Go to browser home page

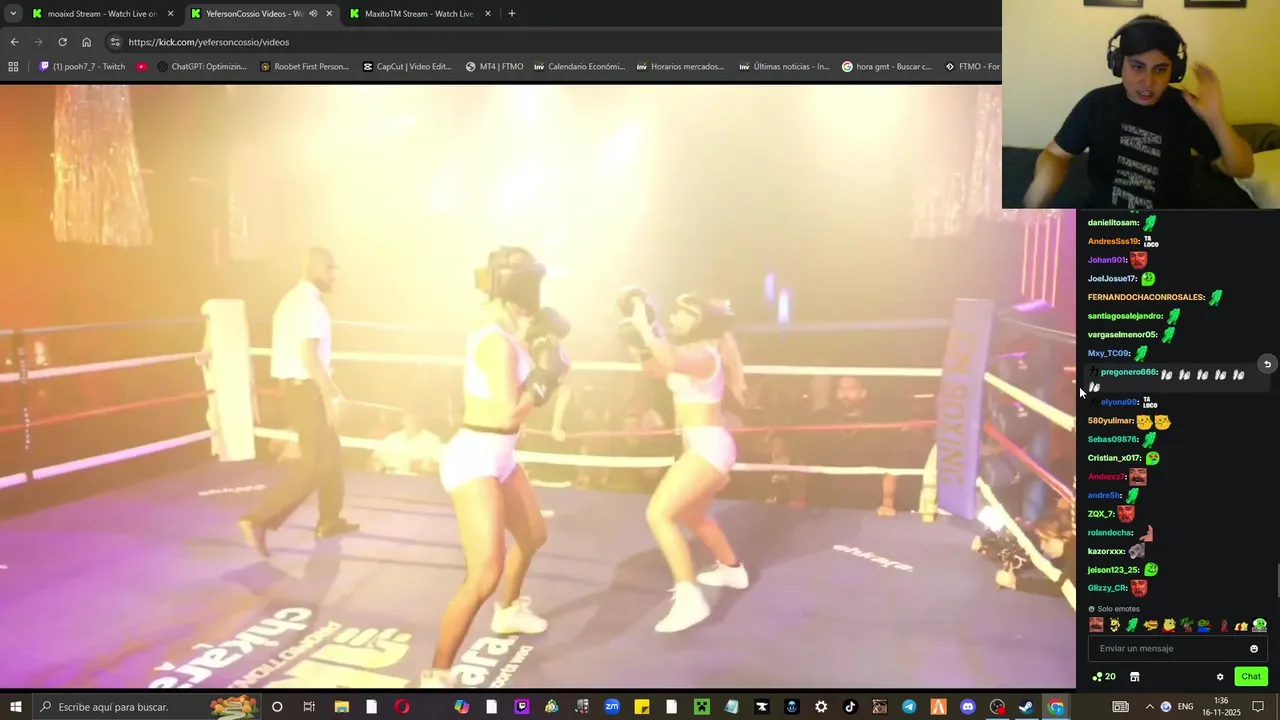(x=86, y=42)
